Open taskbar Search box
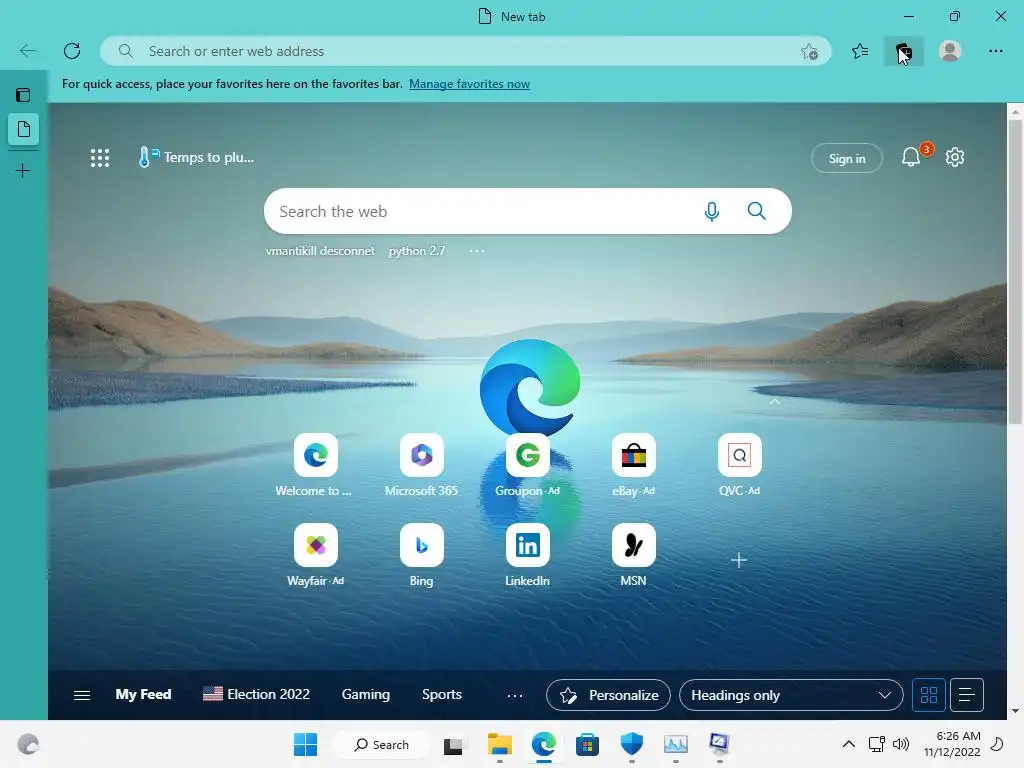 coord(381,744)
